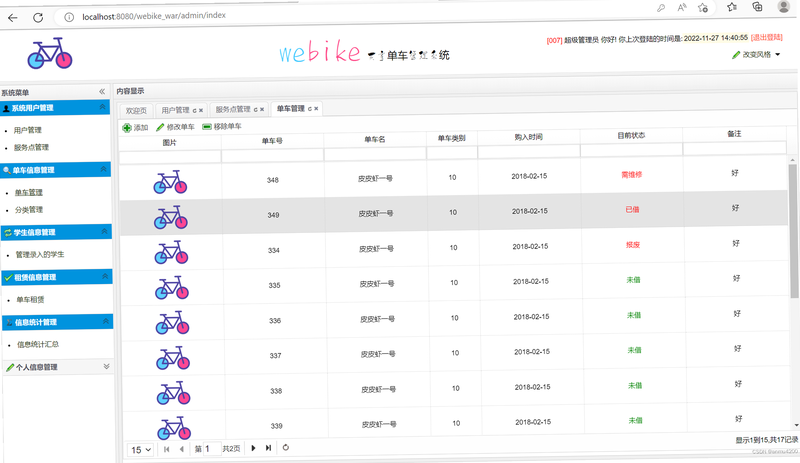This screenshot has width=800, height=463.
Task: Switch to the 用户管理 tab
Action: 176,110
